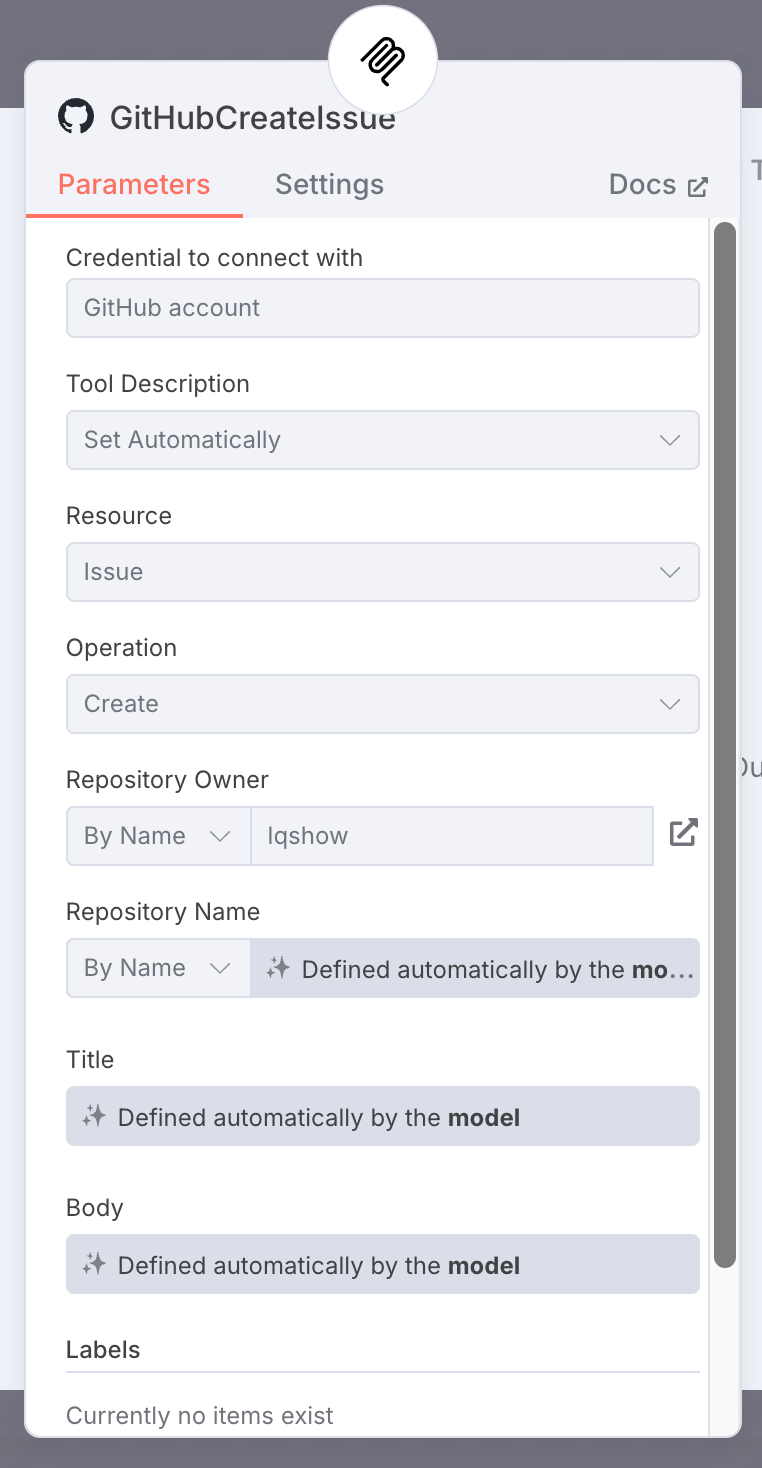The width and height of the screenshot is (762, 1468).
Task: Open Repository Owner external link icon
Action: [x=683, y=833]
